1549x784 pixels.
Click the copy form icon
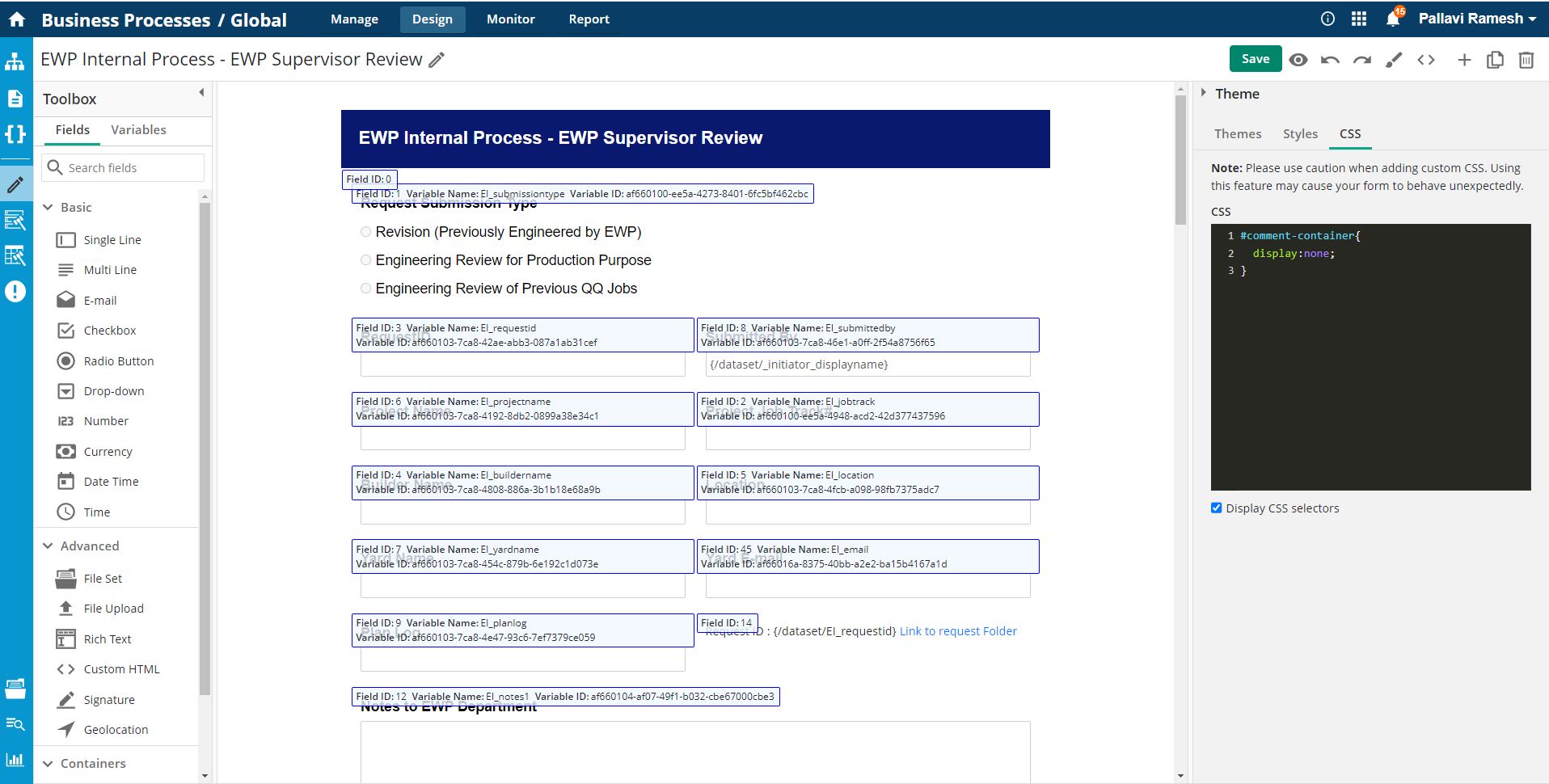tap(1495, 60)
